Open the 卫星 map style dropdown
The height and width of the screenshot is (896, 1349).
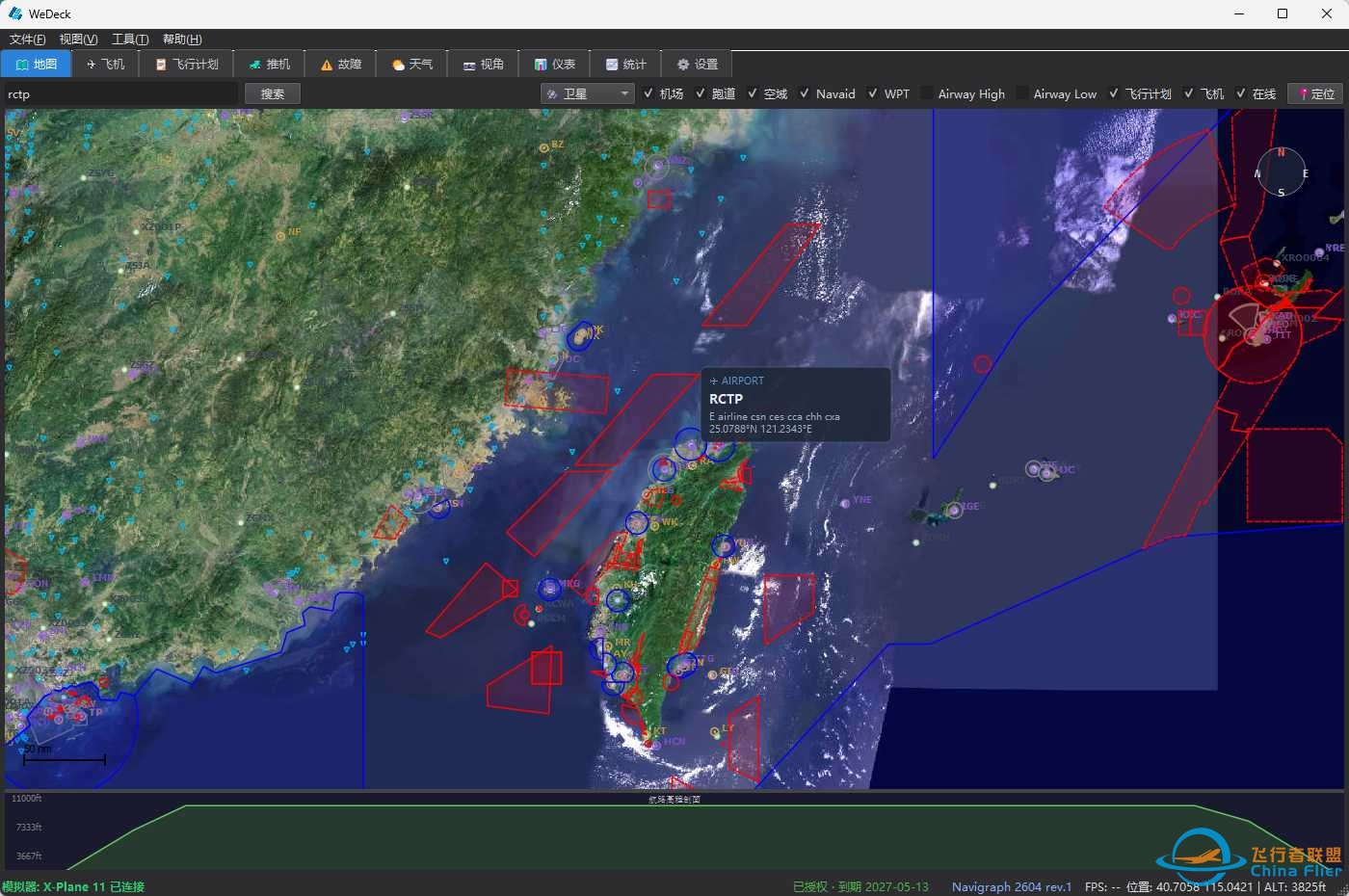tap(587, 93)
